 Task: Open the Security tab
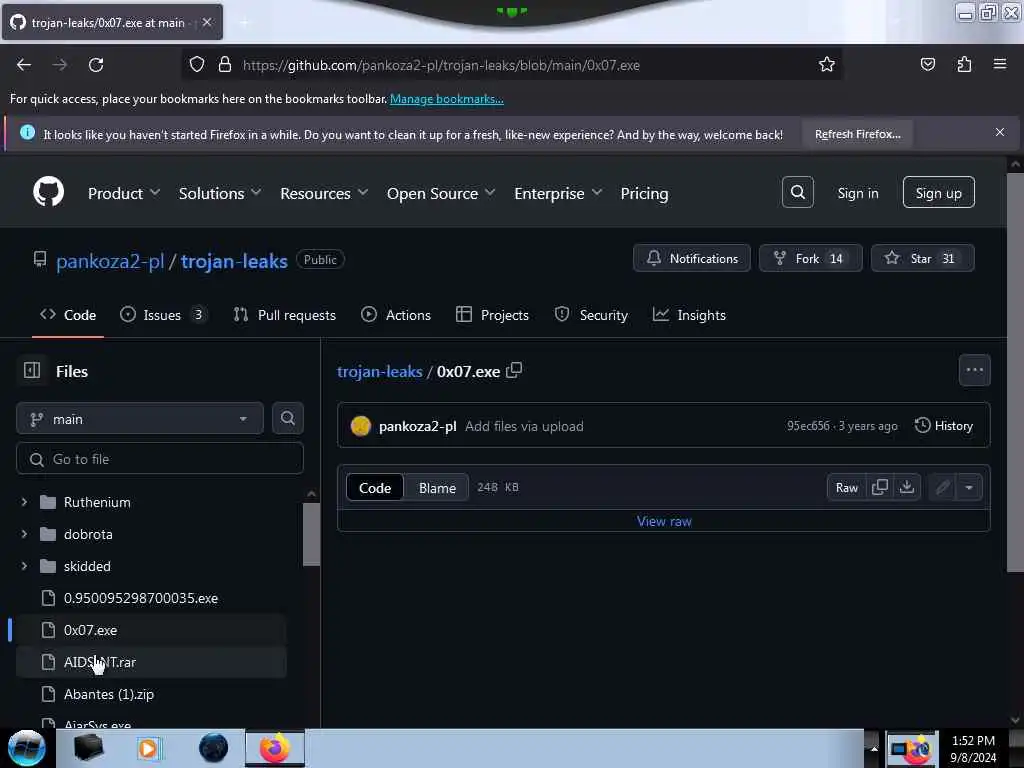click(x=591, y=315)
